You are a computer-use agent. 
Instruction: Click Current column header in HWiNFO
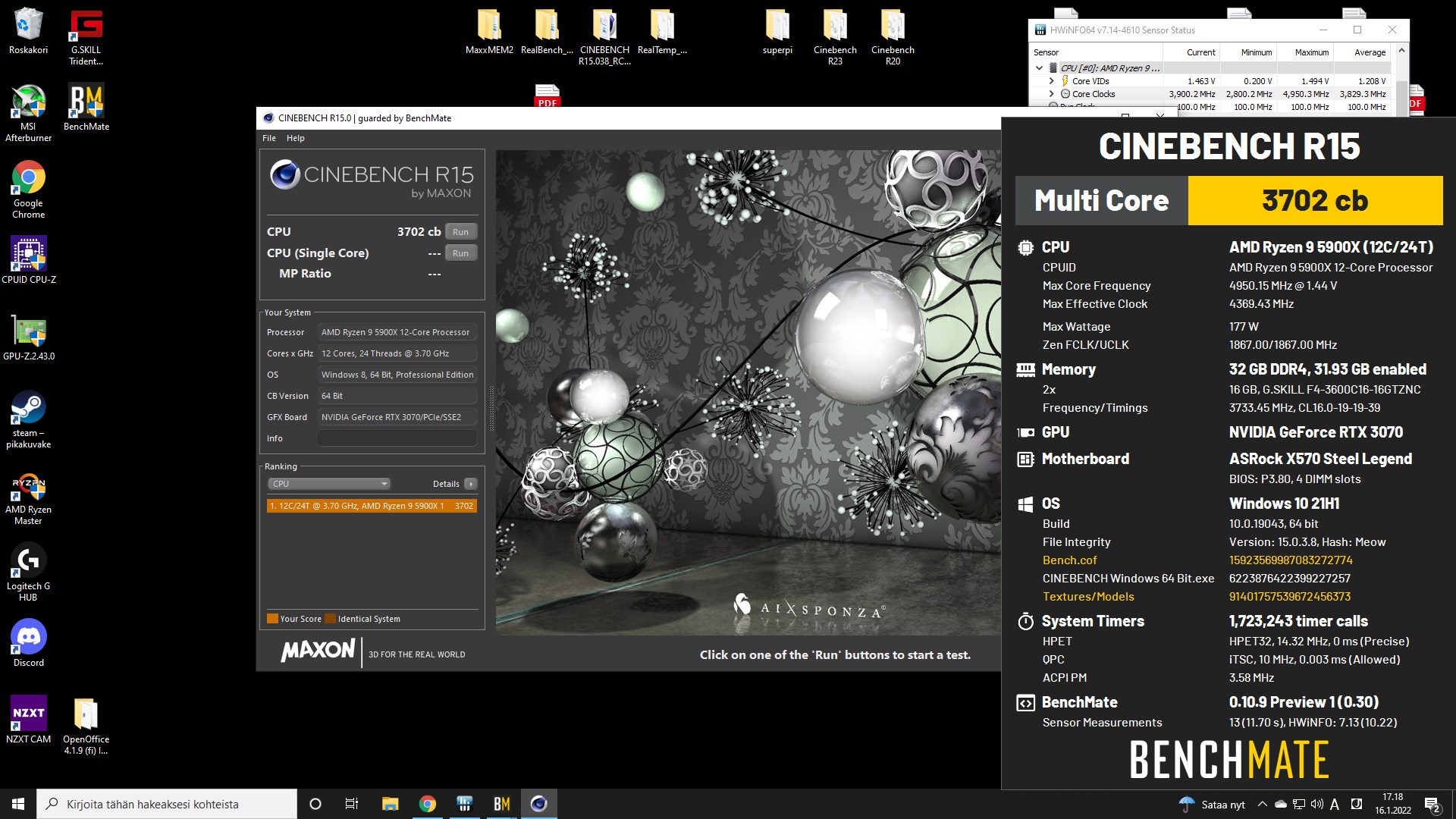pyautogui.click(x=1200, y=52)
